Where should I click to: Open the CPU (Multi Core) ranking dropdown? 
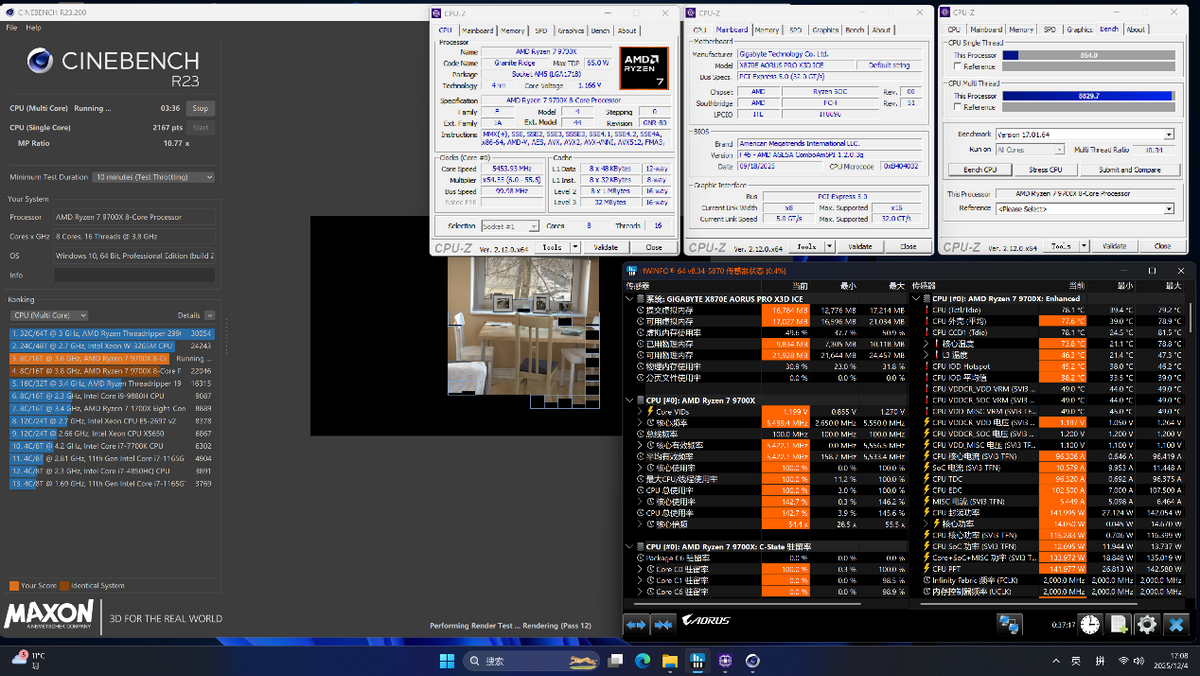tap(48, 315)
